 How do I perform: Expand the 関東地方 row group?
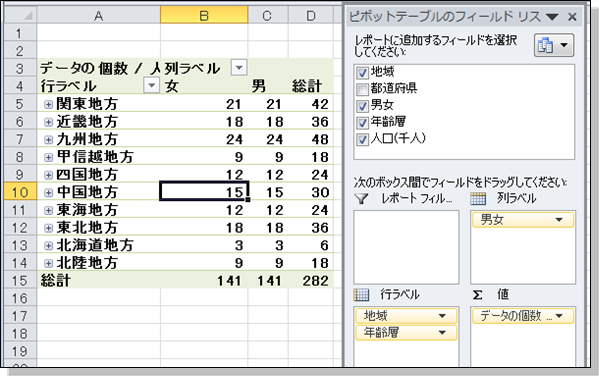coord(48,104)
